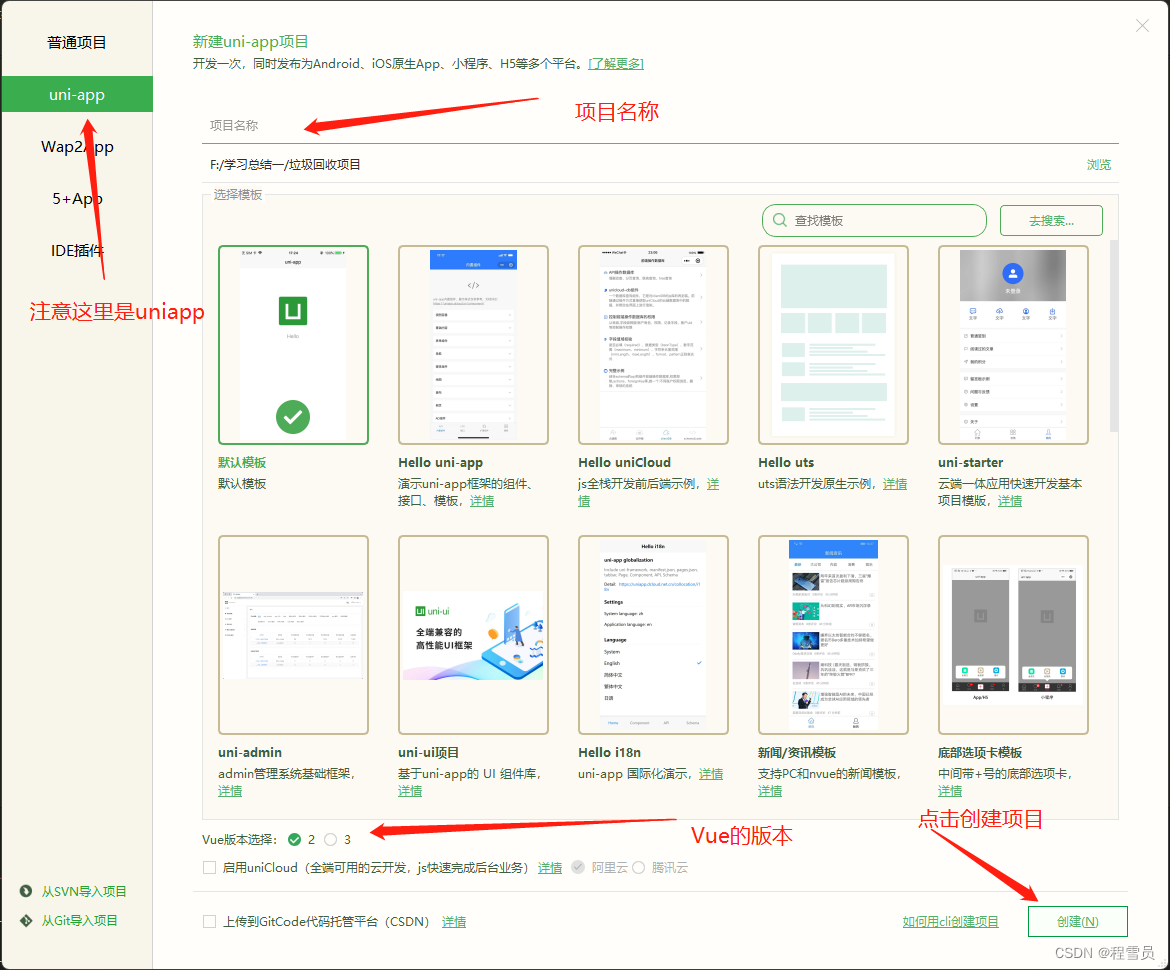
Task: Choose the 腾讯云 radio option
Action: tap(639, 867)
